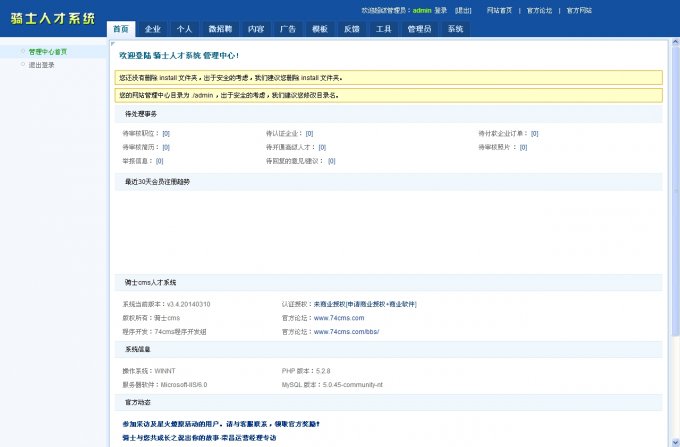Click the install folder warning notice
The height and width of the screenshot is (447, 680).
click(389, 78)
